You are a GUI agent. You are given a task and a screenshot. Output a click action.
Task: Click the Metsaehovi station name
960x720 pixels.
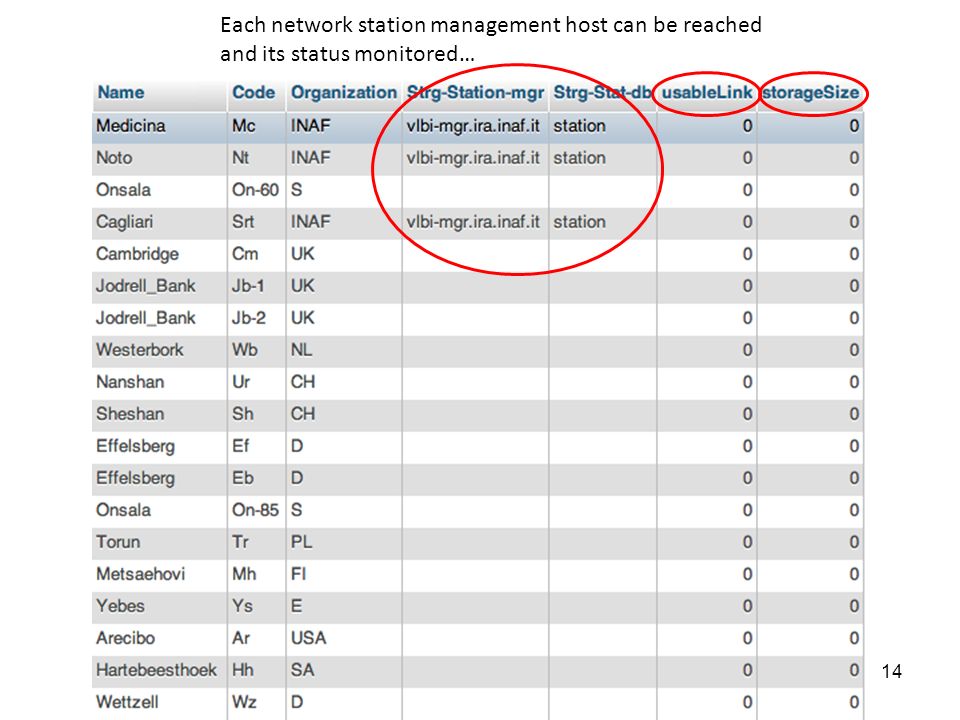point(140,574)
